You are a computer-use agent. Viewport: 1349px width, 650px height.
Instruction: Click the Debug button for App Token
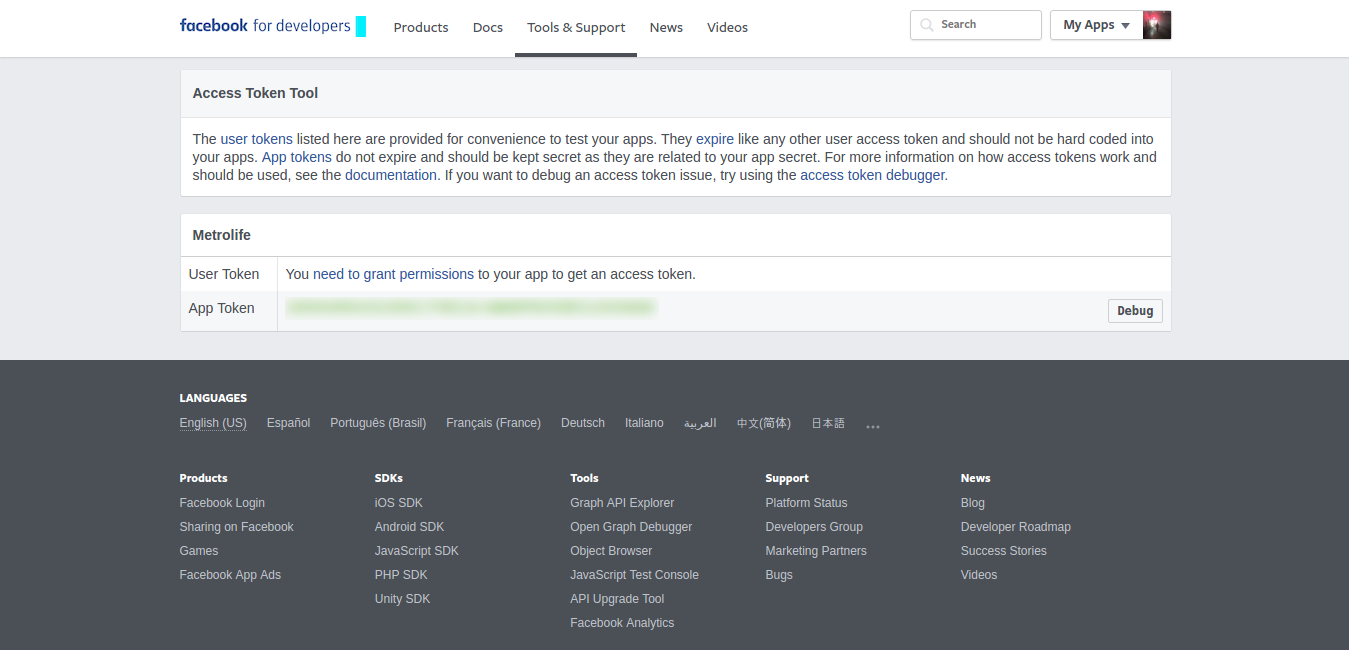point(1135,311)
